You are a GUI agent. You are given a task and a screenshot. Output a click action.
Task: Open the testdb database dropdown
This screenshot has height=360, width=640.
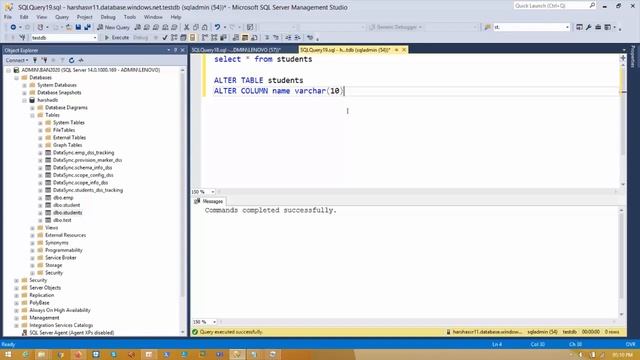pyautogui.click(x=95, y=38)
